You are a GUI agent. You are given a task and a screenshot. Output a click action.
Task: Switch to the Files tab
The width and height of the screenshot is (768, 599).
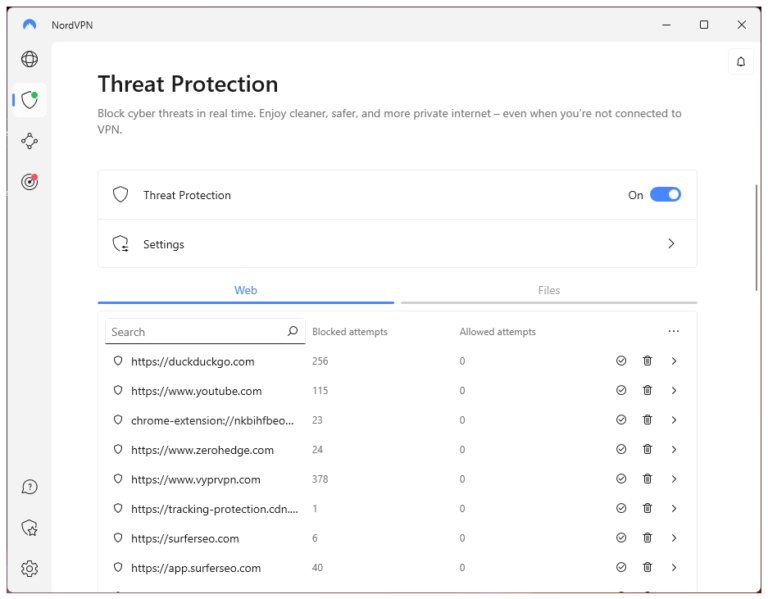[549, 290]
